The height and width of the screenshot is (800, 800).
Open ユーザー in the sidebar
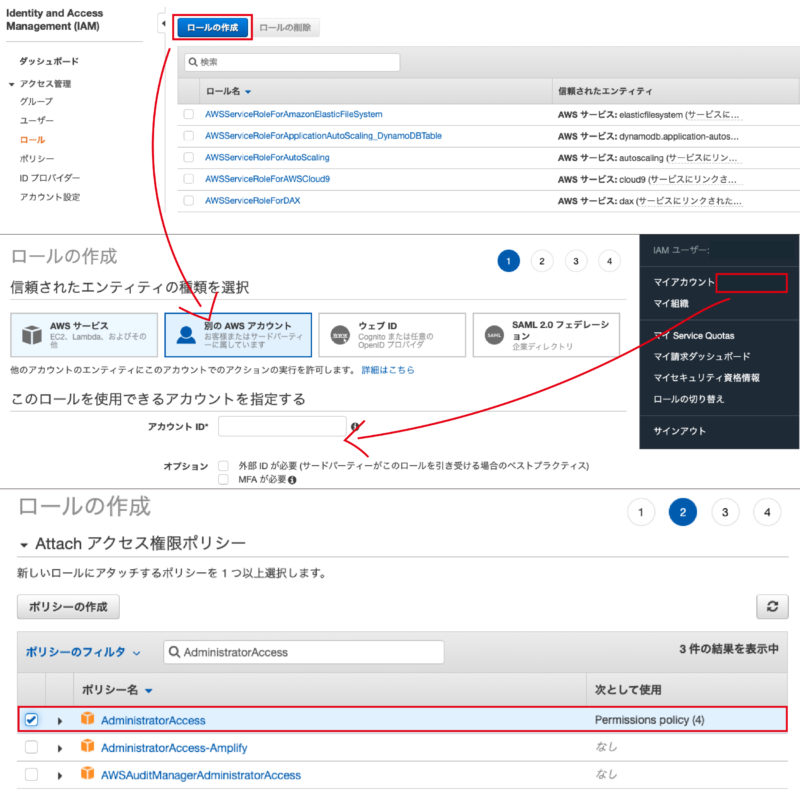[36, 120]
